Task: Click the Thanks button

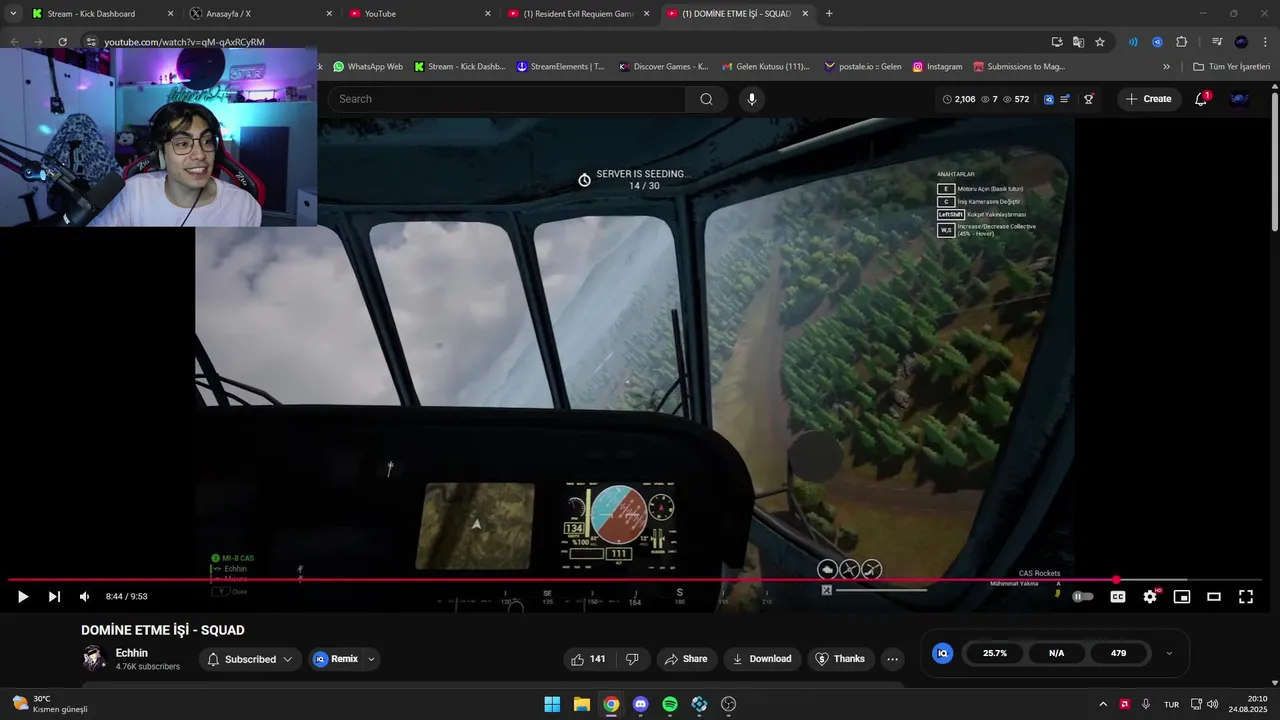Action: (839, 659)
